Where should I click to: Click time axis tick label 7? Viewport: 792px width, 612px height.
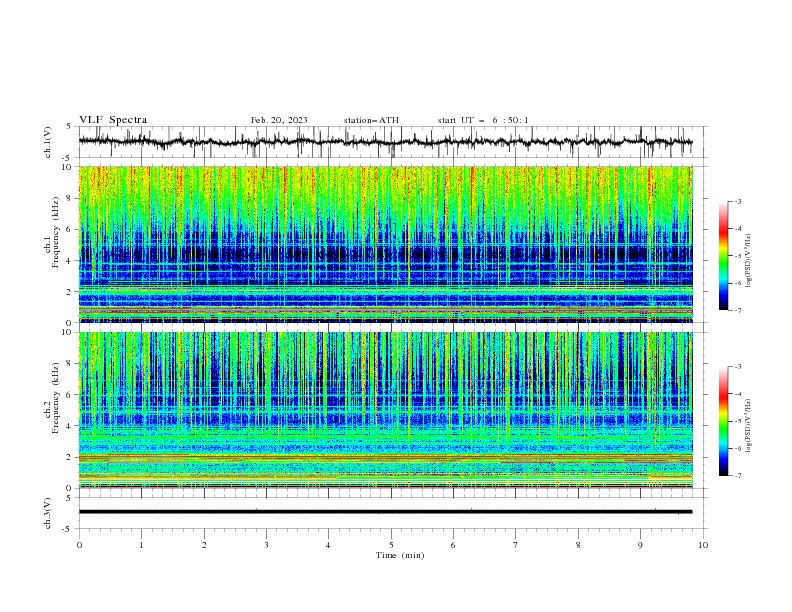(x=516, y=545)
